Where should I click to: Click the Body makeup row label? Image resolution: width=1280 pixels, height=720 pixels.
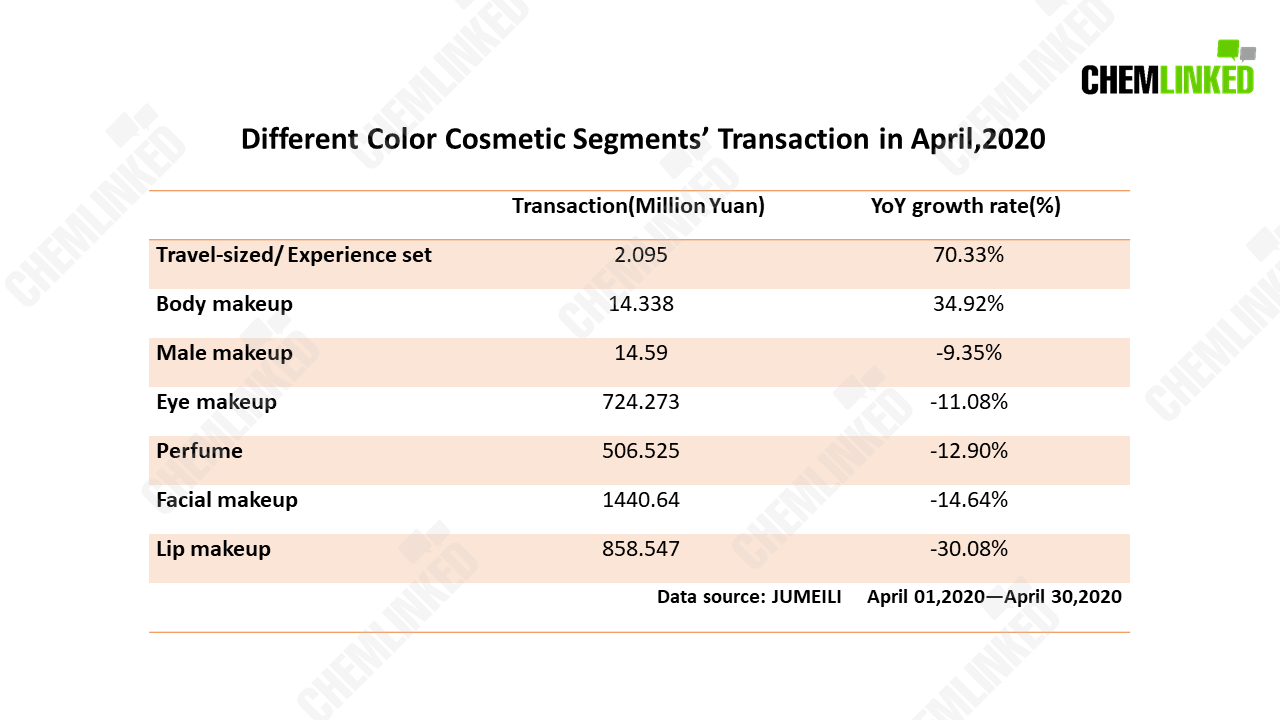pyautogui.click(x=224, y=304)
